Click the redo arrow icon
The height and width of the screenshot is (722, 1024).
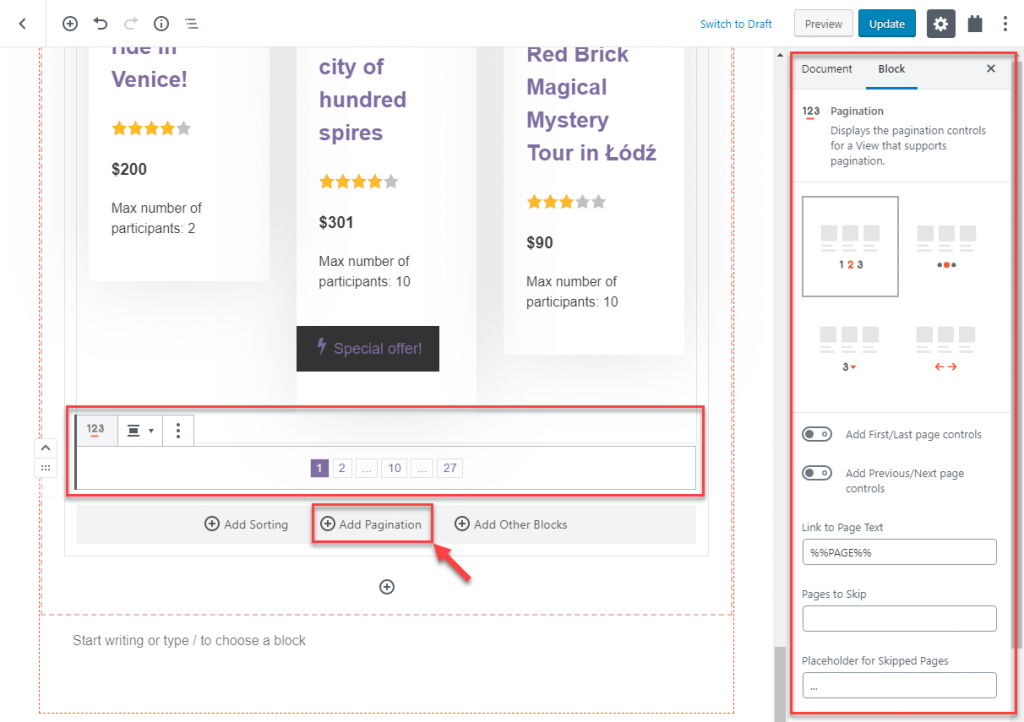131,24
